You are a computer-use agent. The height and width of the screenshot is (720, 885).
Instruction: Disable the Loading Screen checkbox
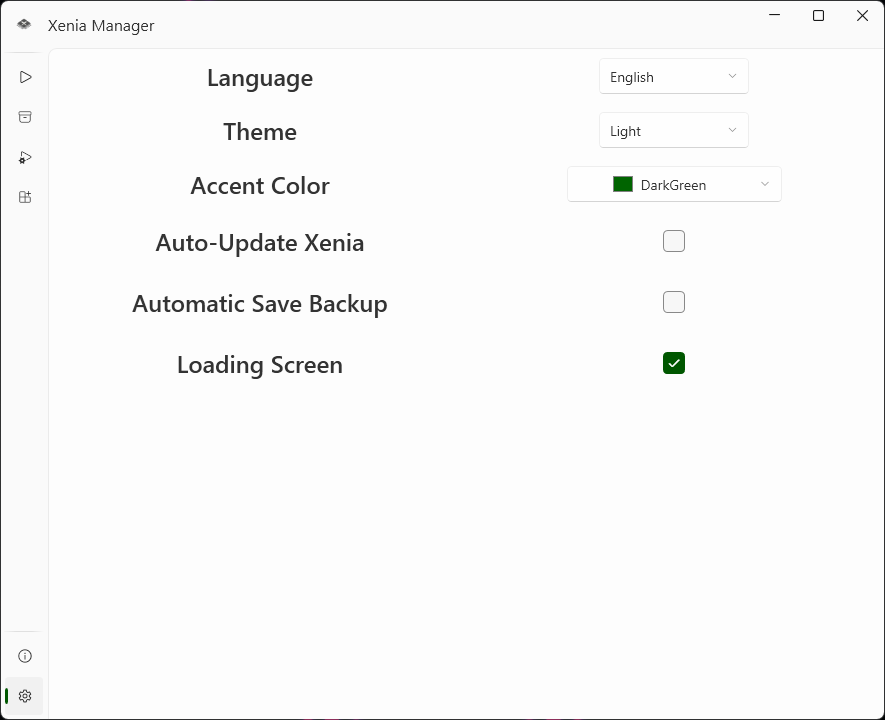pos(673,363)
